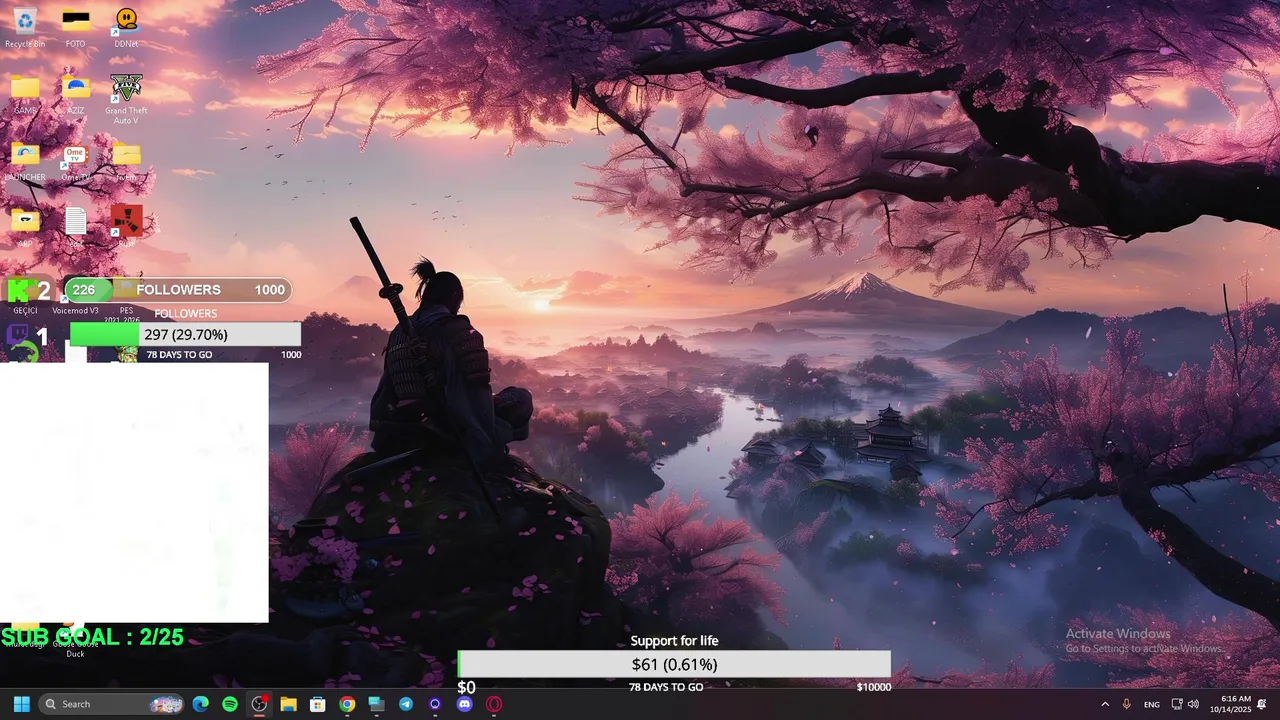The height and width of the screenshot is (720, 1280).
Task: Open Microsoft Edge from taskbar
Action: (200, 704)
